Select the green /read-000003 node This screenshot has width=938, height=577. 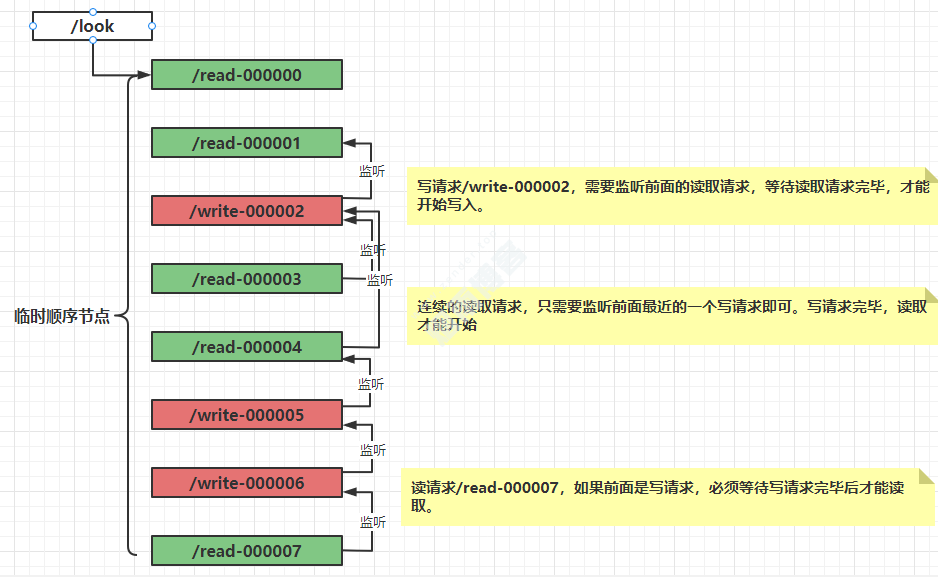click(246, 279)
